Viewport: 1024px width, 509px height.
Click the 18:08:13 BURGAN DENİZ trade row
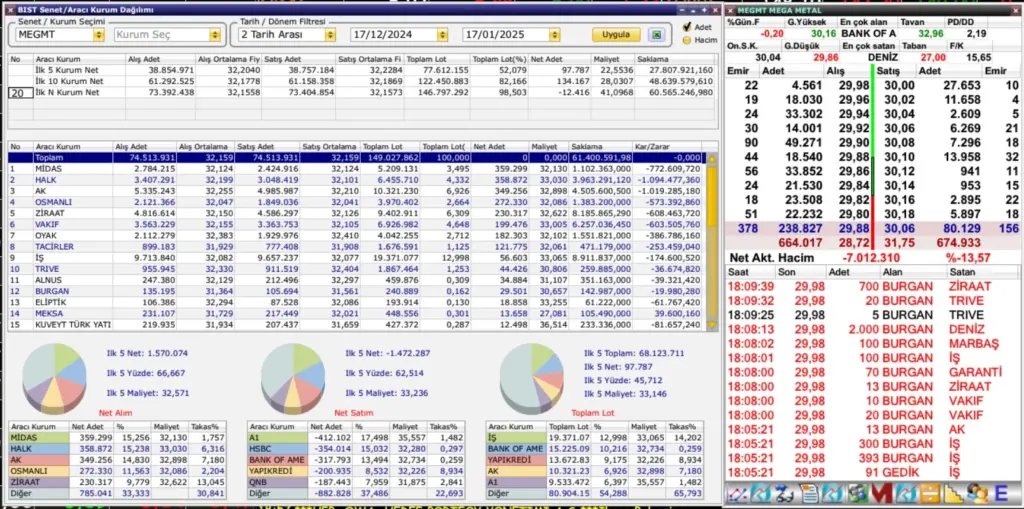tap(872, 329)
